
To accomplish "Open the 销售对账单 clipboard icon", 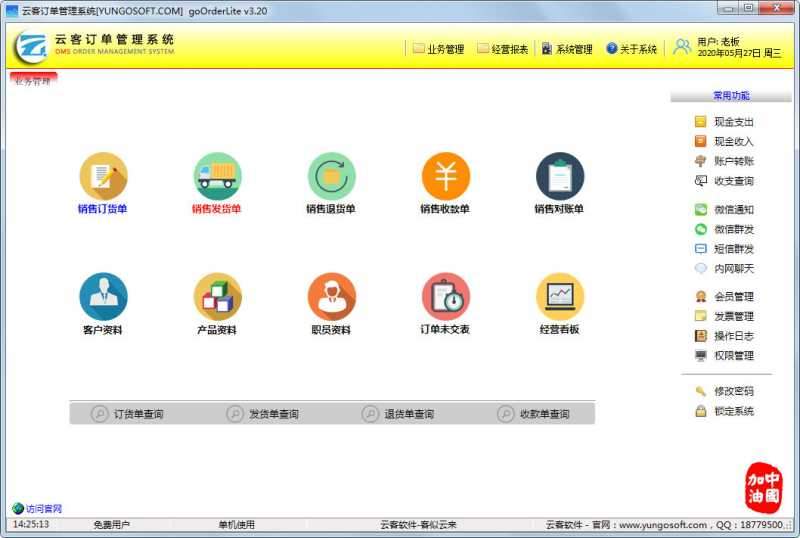I will [560, 176].
